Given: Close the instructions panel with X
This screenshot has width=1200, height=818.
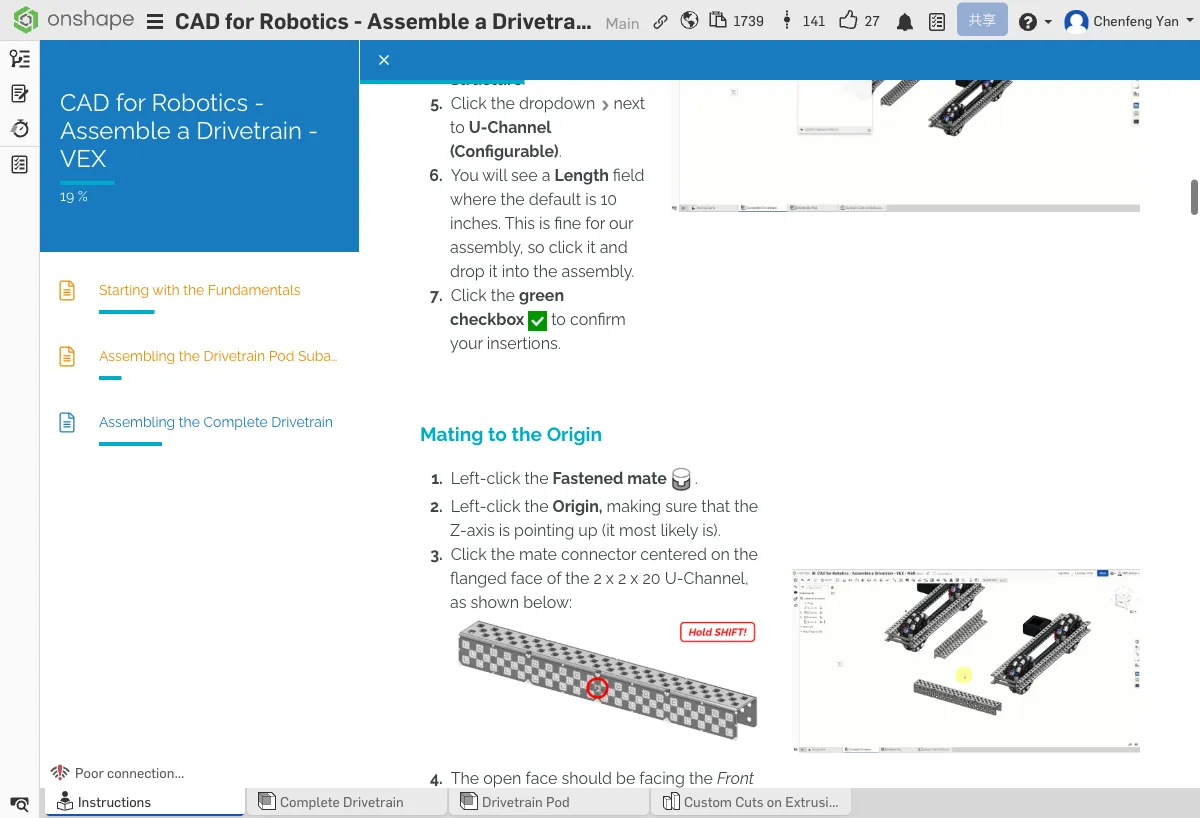Looking at the screenshot, I should pos(384,60).
